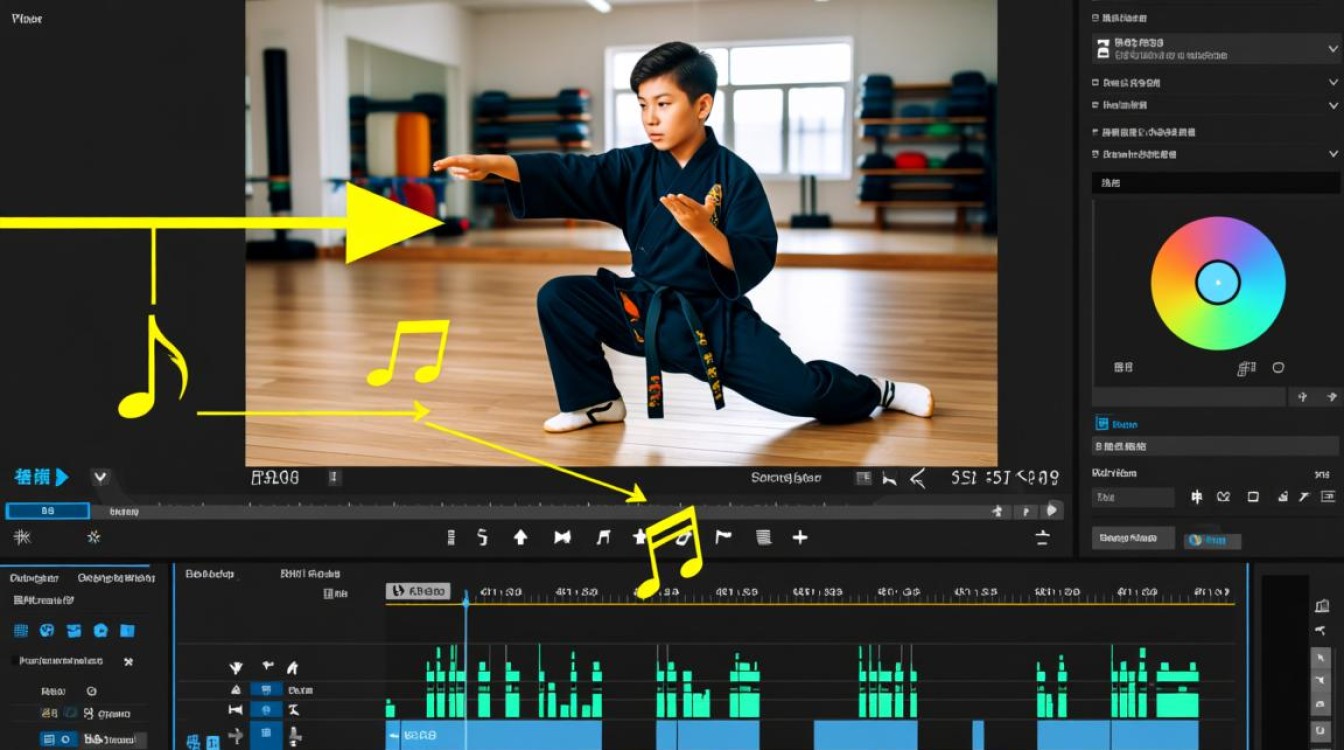Click the blue grid icon in the left panel

20,631
